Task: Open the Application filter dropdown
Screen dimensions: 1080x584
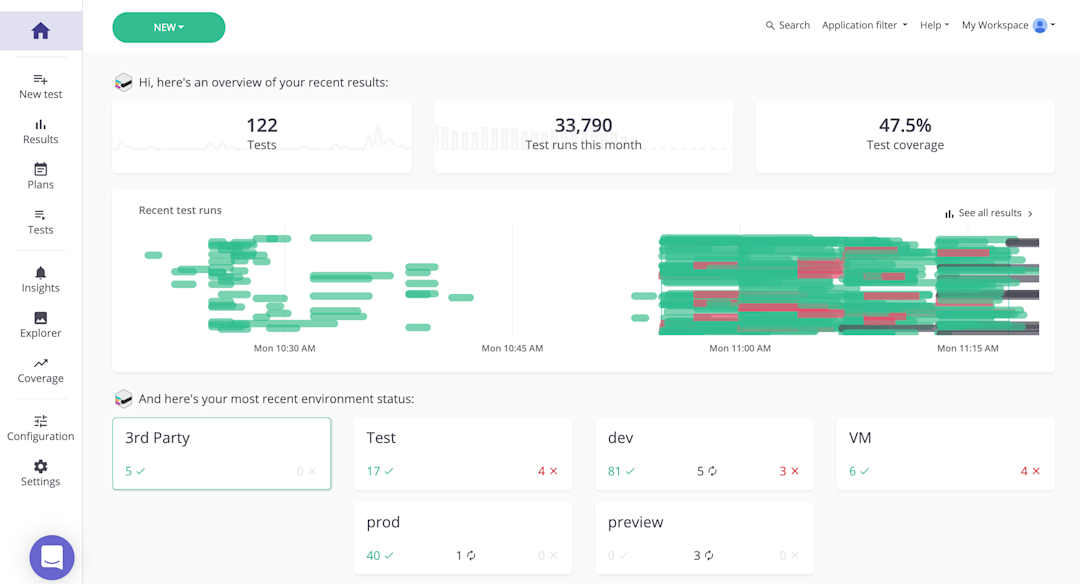Action: tap(864, 25)
